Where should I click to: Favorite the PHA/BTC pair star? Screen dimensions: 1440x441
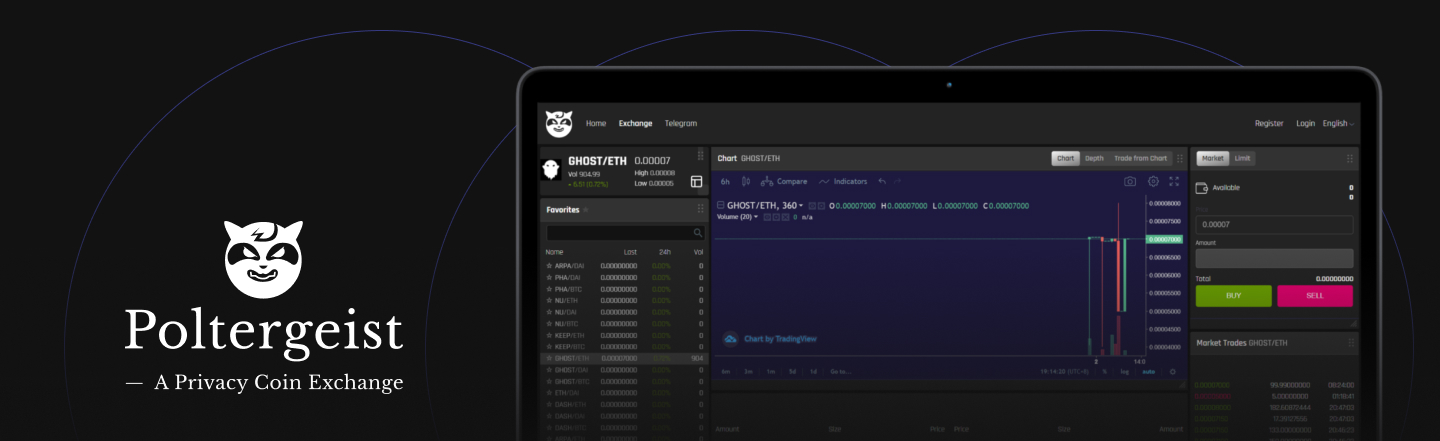[549, 289]
